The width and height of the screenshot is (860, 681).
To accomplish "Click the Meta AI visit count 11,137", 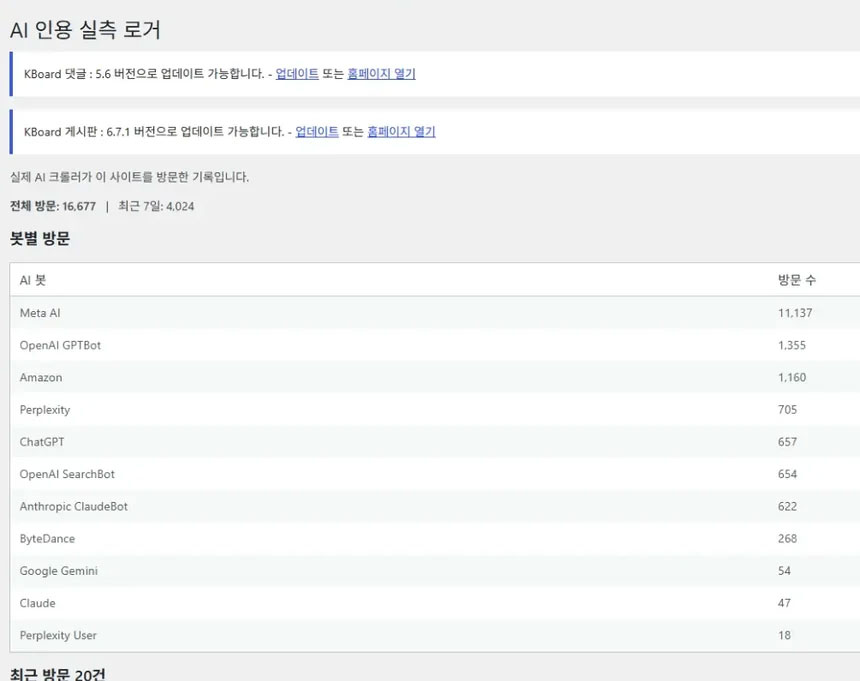I will click(x=795, y=313).
